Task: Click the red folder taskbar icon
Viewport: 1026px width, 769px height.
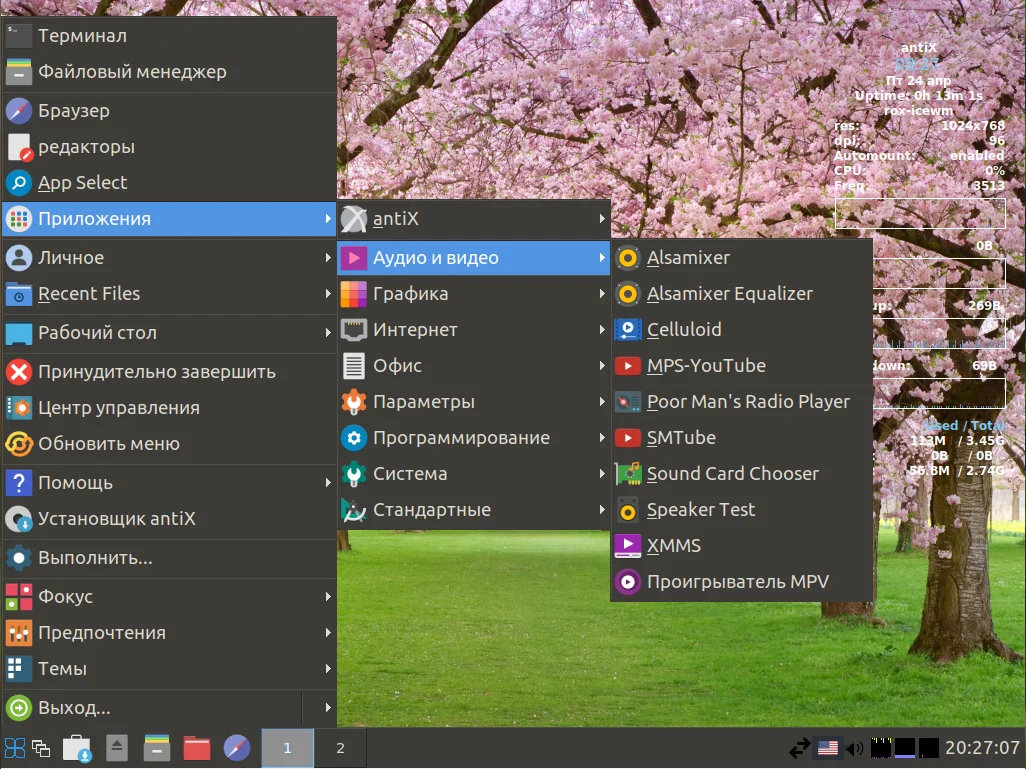Action: coord(197,748)
